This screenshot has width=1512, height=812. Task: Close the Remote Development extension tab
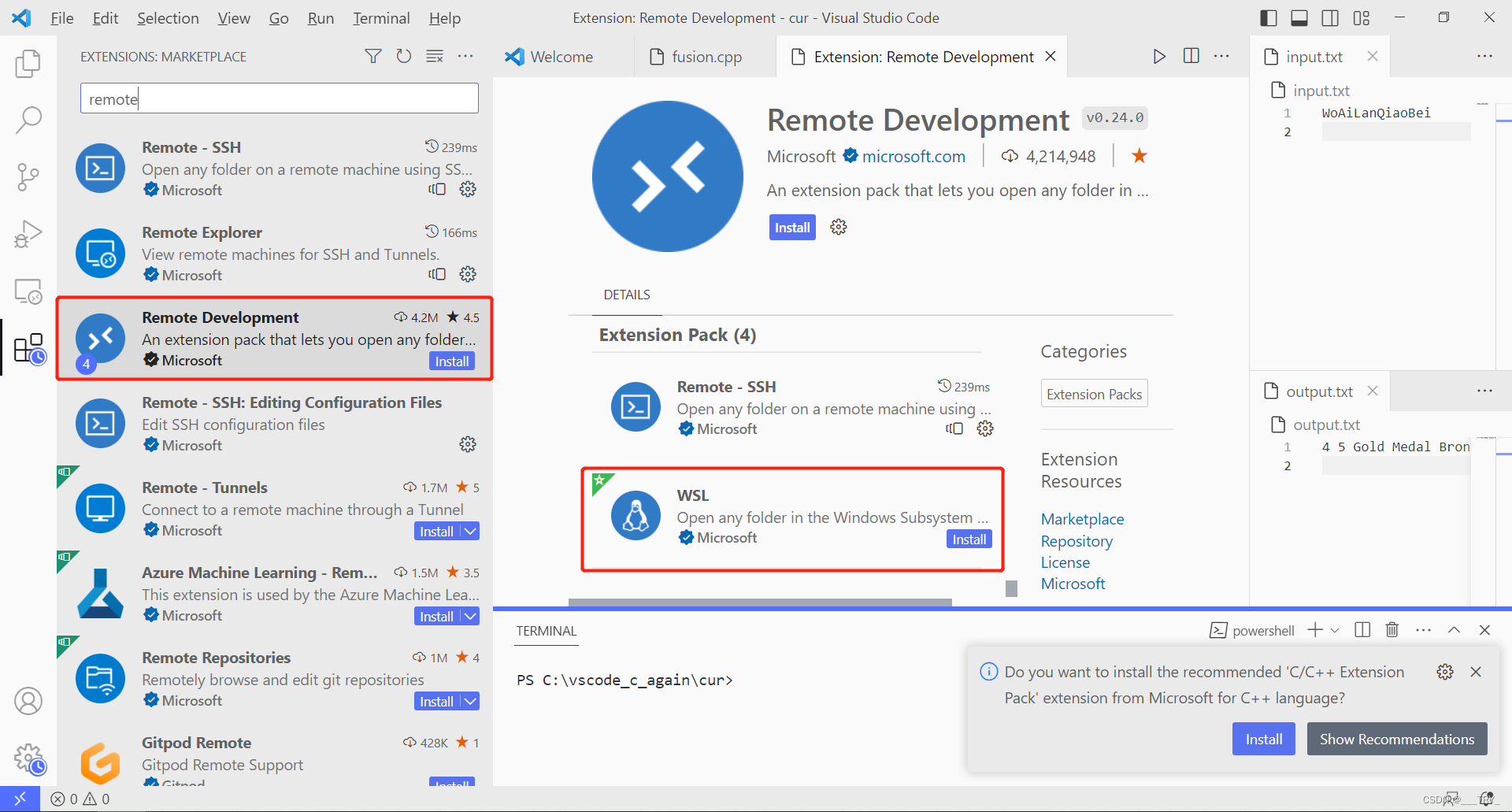[1051, 56]
